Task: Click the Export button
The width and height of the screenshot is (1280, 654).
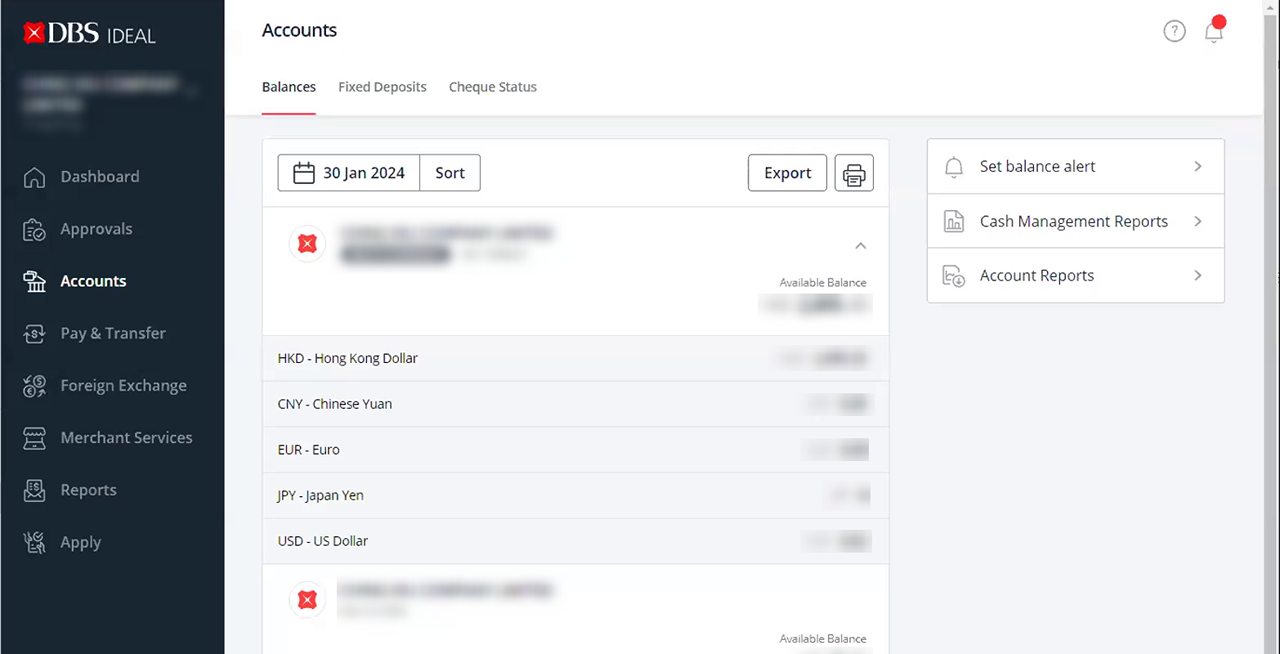Action: click(787, 173)
